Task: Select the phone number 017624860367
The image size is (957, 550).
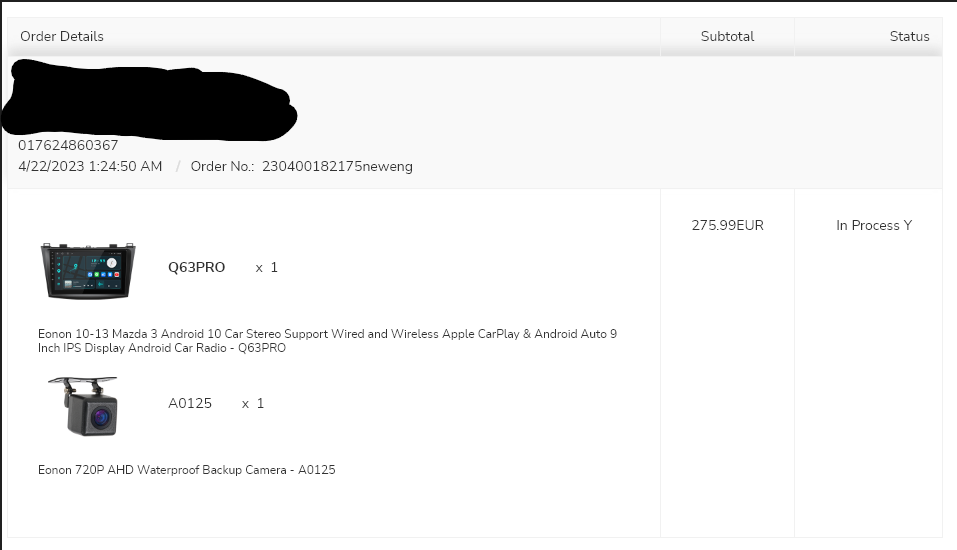Action: [68, 145]
